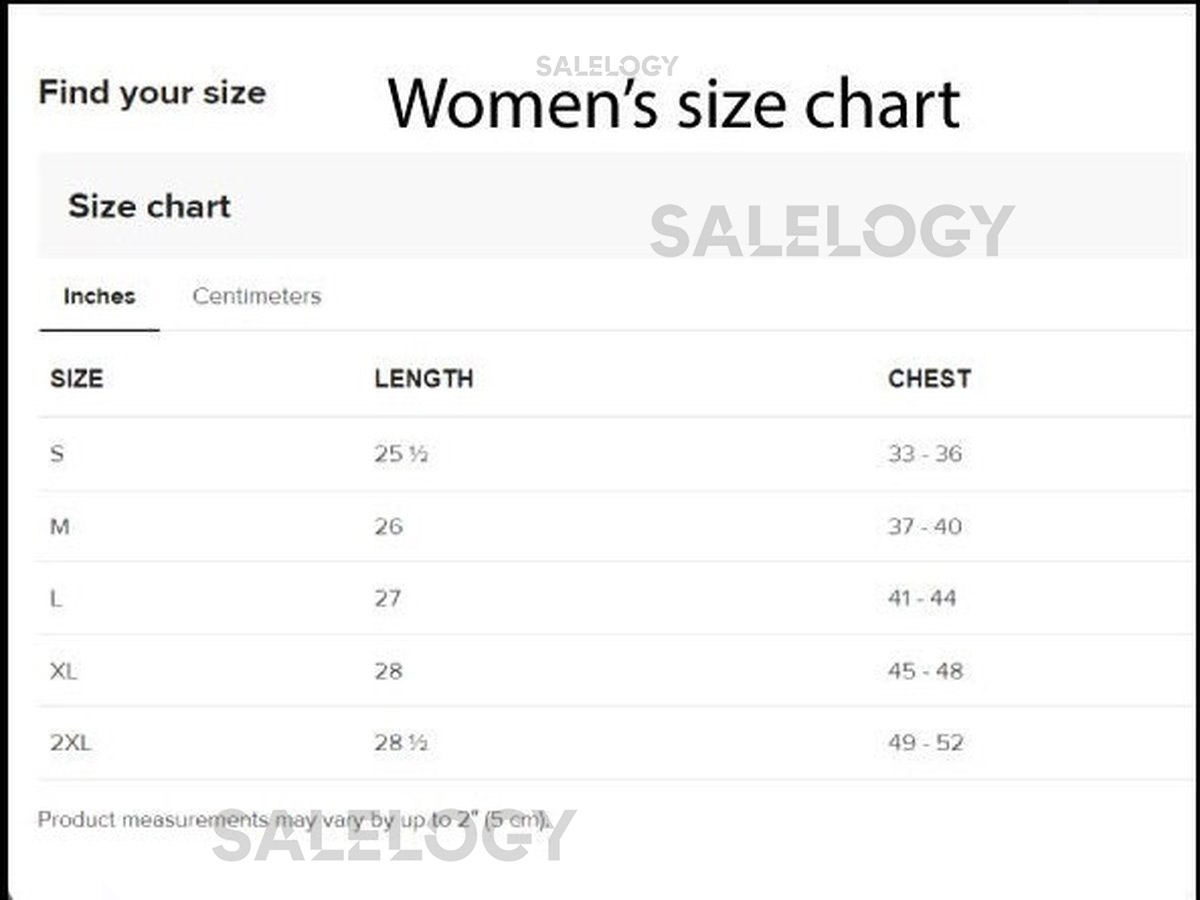Click the 45 - 48 chest value
The width and height of the screenshot is (1200, 900).
pos(925,671)
